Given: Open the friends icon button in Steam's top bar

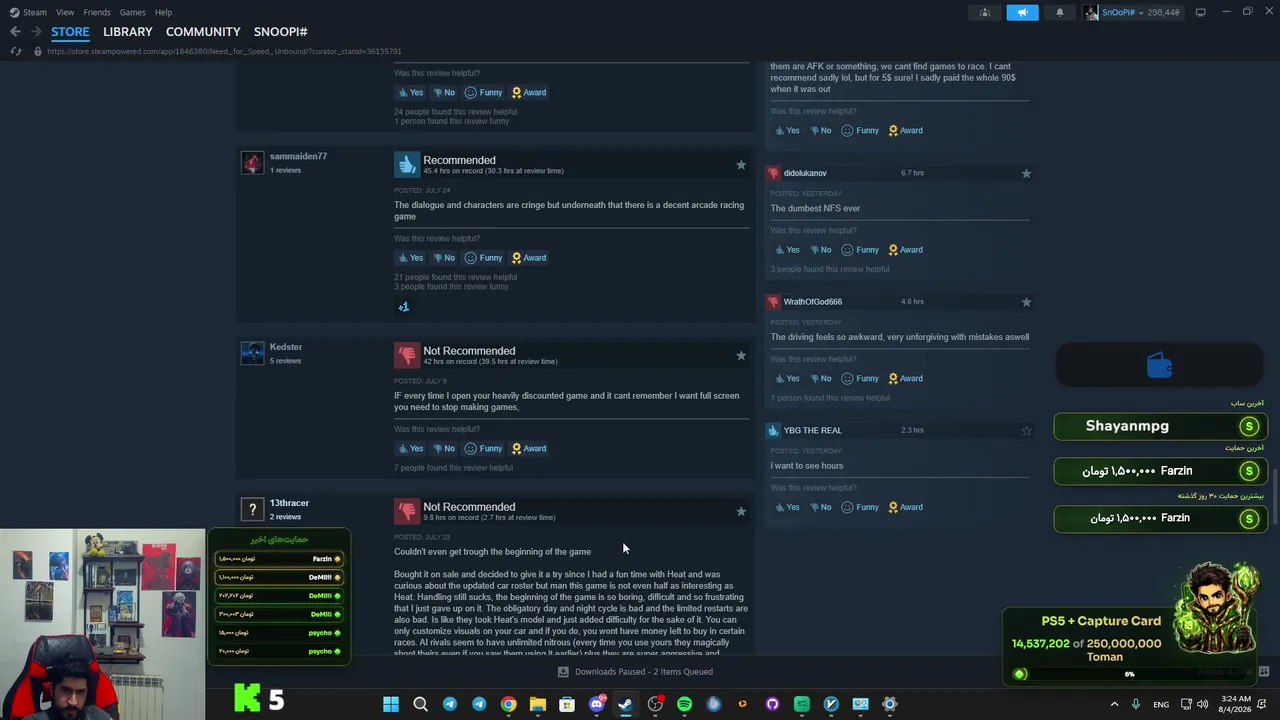Looking at the screenshot, I should pos(985,12).
